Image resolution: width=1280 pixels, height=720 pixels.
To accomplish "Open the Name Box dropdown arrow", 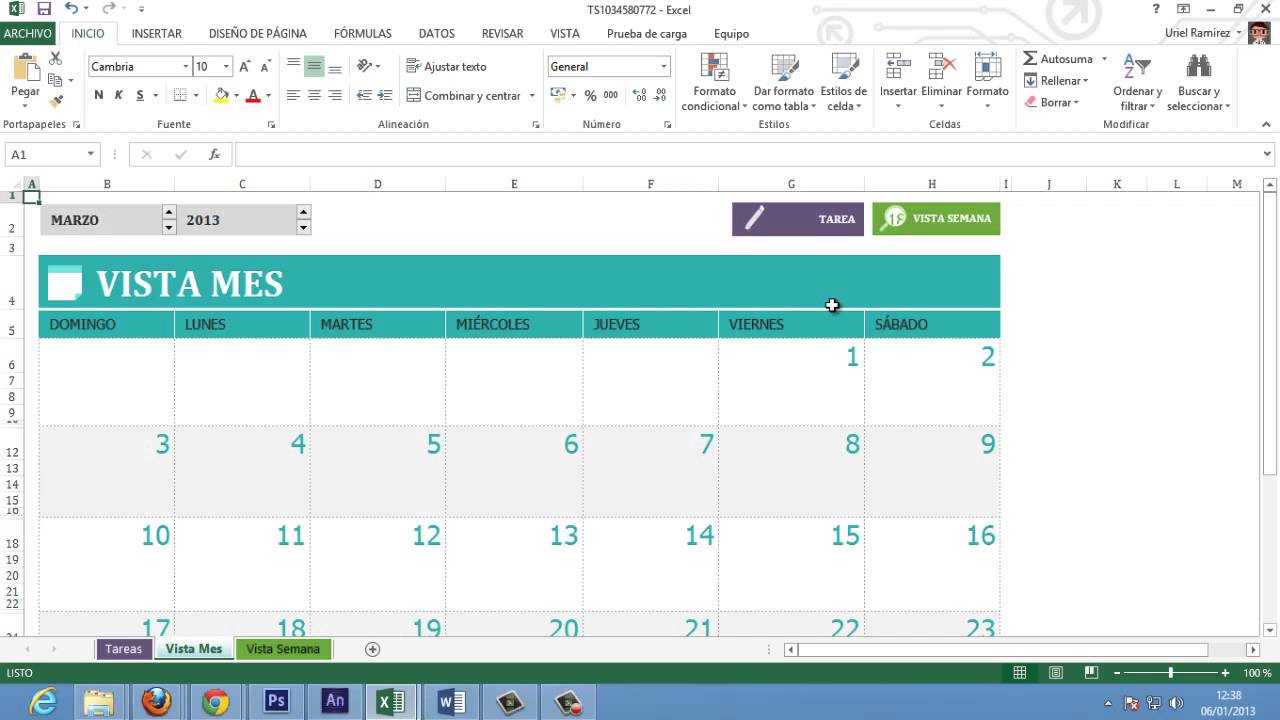I will (x=90, y=154).
